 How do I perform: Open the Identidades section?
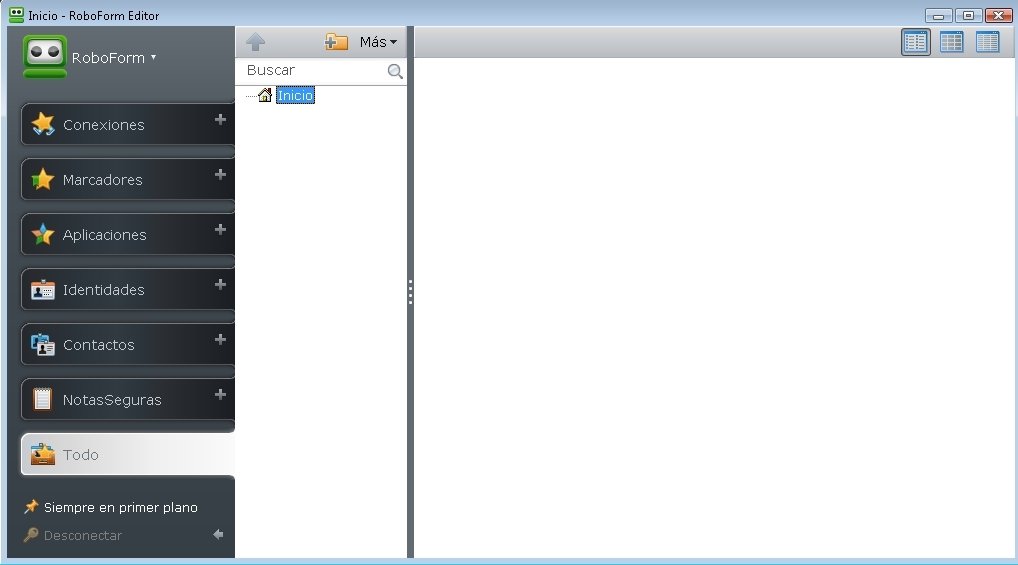point(127,290)
